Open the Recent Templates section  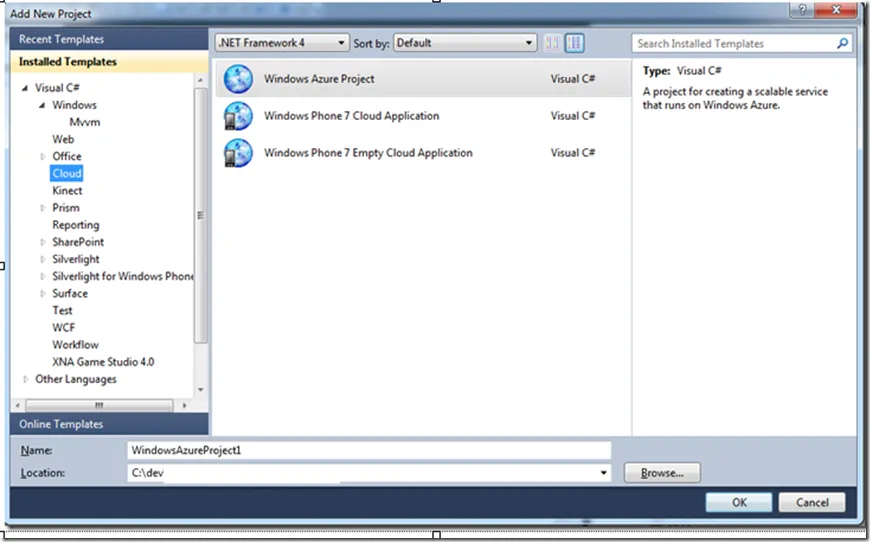[109, 39]
